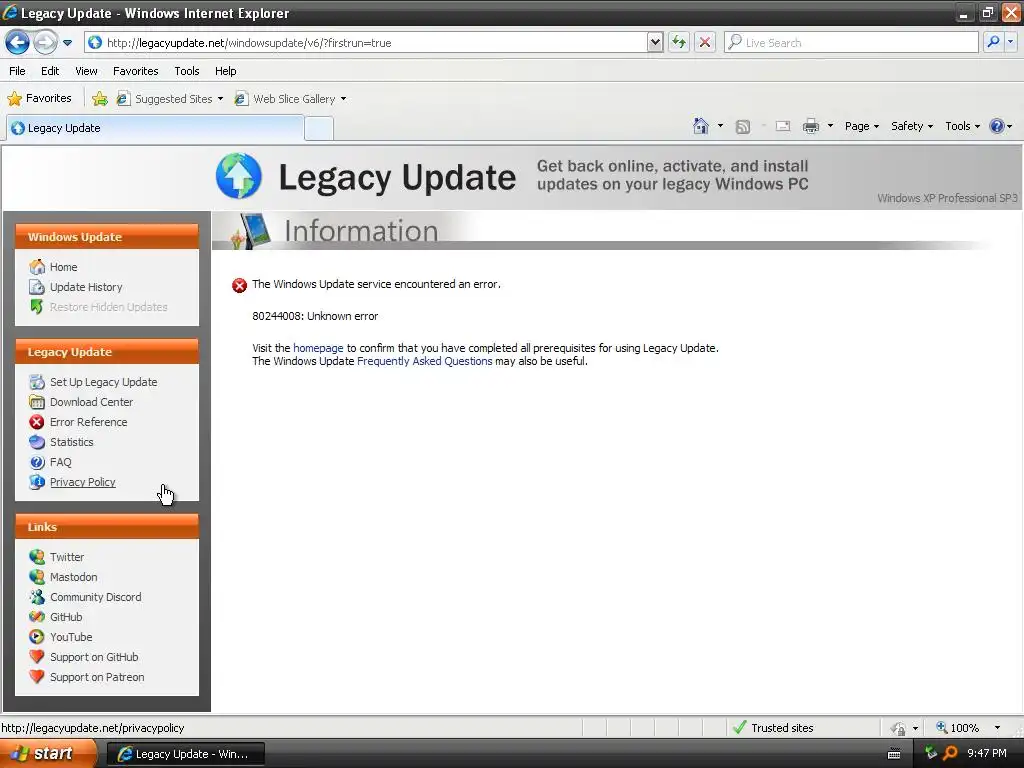Screen dimensions: 1024x768
Task: Open the Page command bar menu
Action: tap(861, 126)
